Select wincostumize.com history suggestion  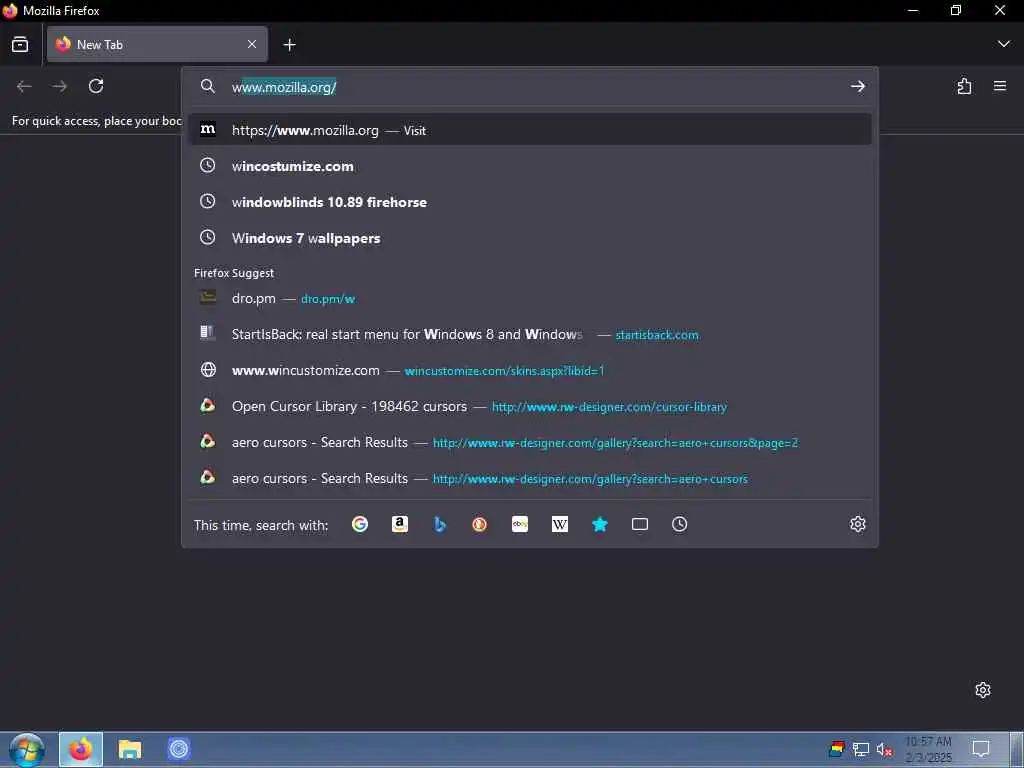(x=530, y=166)
